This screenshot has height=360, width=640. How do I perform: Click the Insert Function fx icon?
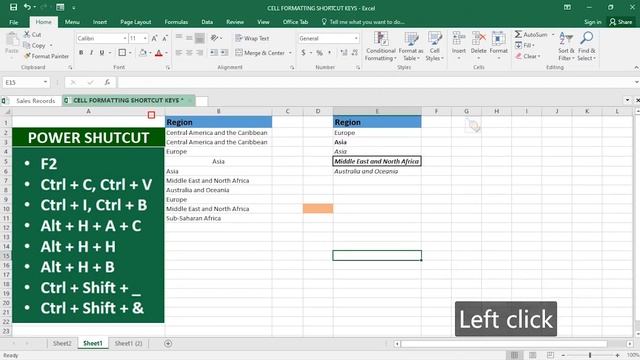pos(107,82)
